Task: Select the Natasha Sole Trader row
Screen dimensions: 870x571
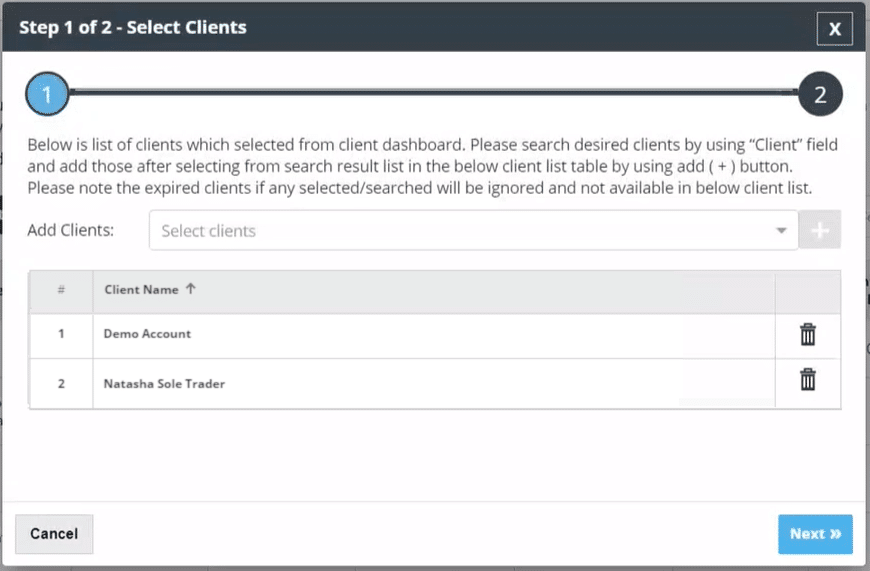Action: 164,383
